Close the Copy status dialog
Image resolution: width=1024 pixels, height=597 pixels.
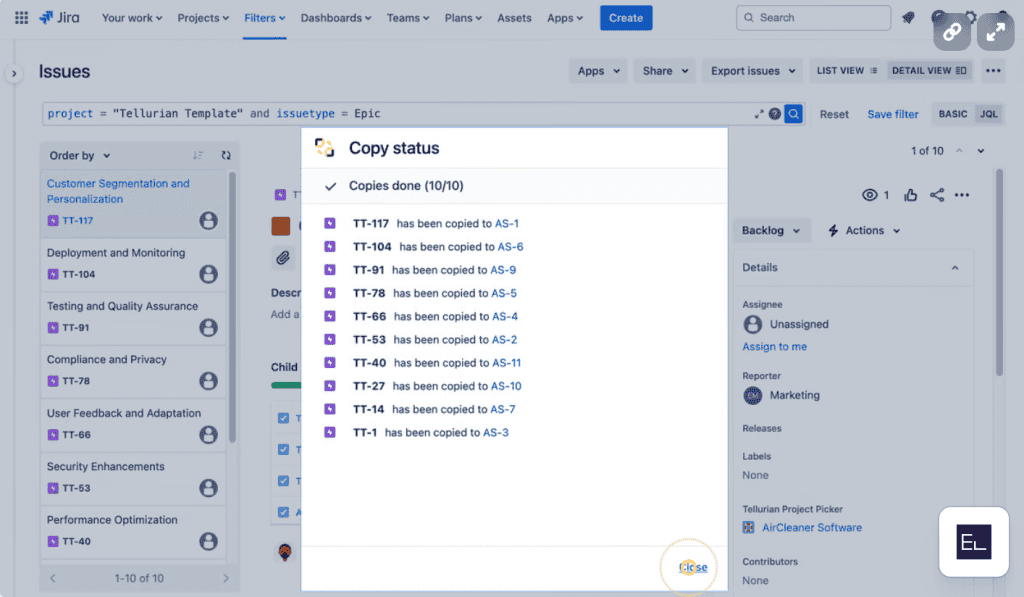pyautogui.click(x=693, y=568)
